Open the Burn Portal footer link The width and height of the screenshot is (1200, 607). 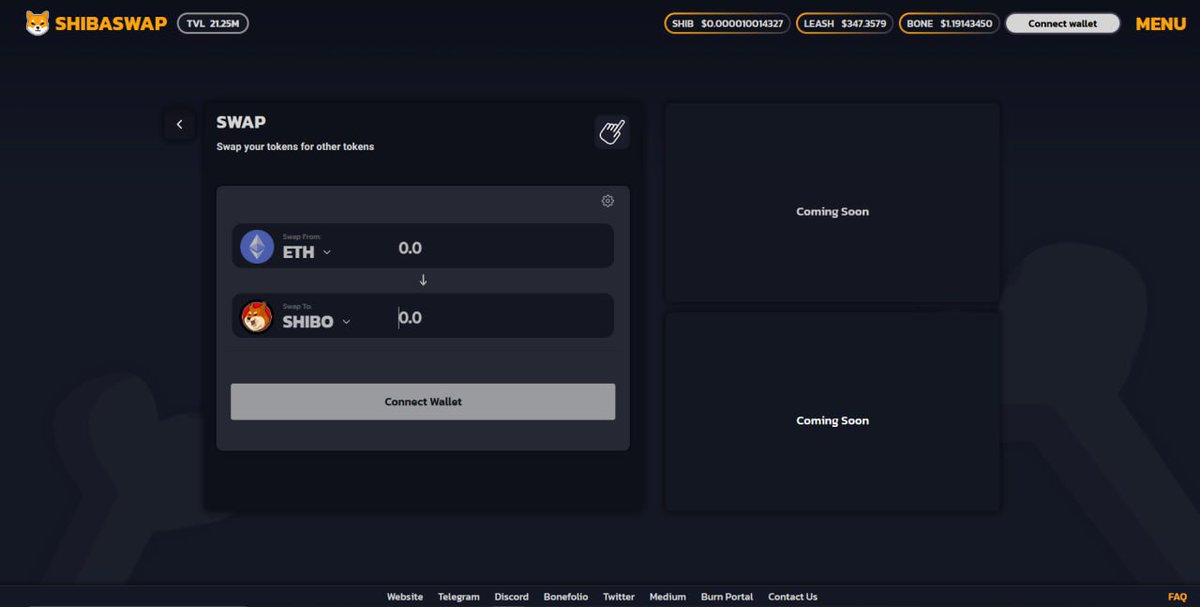click(727, 597)
